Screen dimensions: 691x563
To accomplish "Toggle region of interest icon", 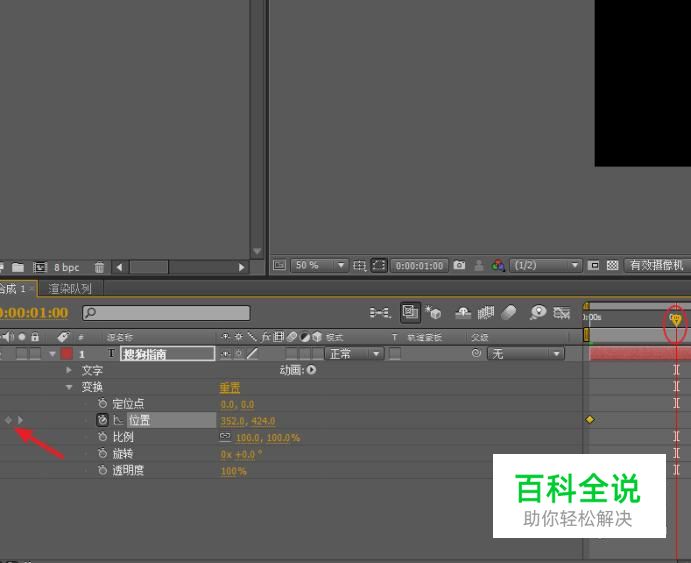I will click(594, 265).
